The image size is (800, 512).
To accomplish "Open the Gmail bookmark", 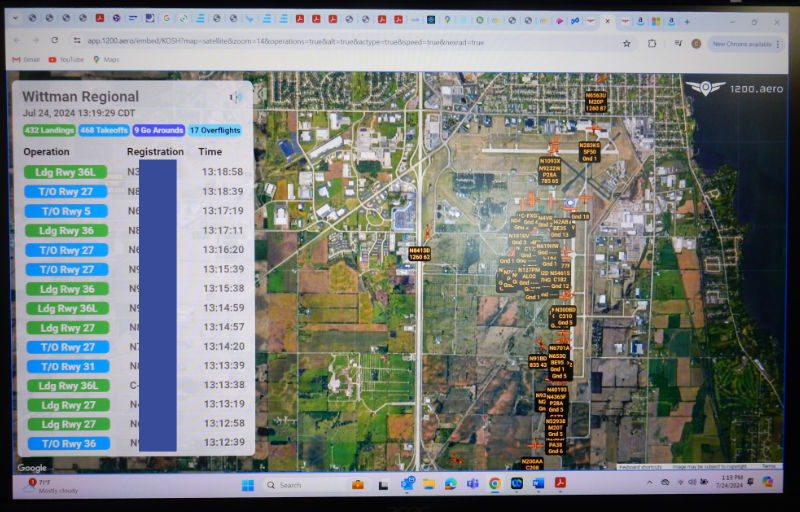I will pyautogui.click(x=26, y=60).
